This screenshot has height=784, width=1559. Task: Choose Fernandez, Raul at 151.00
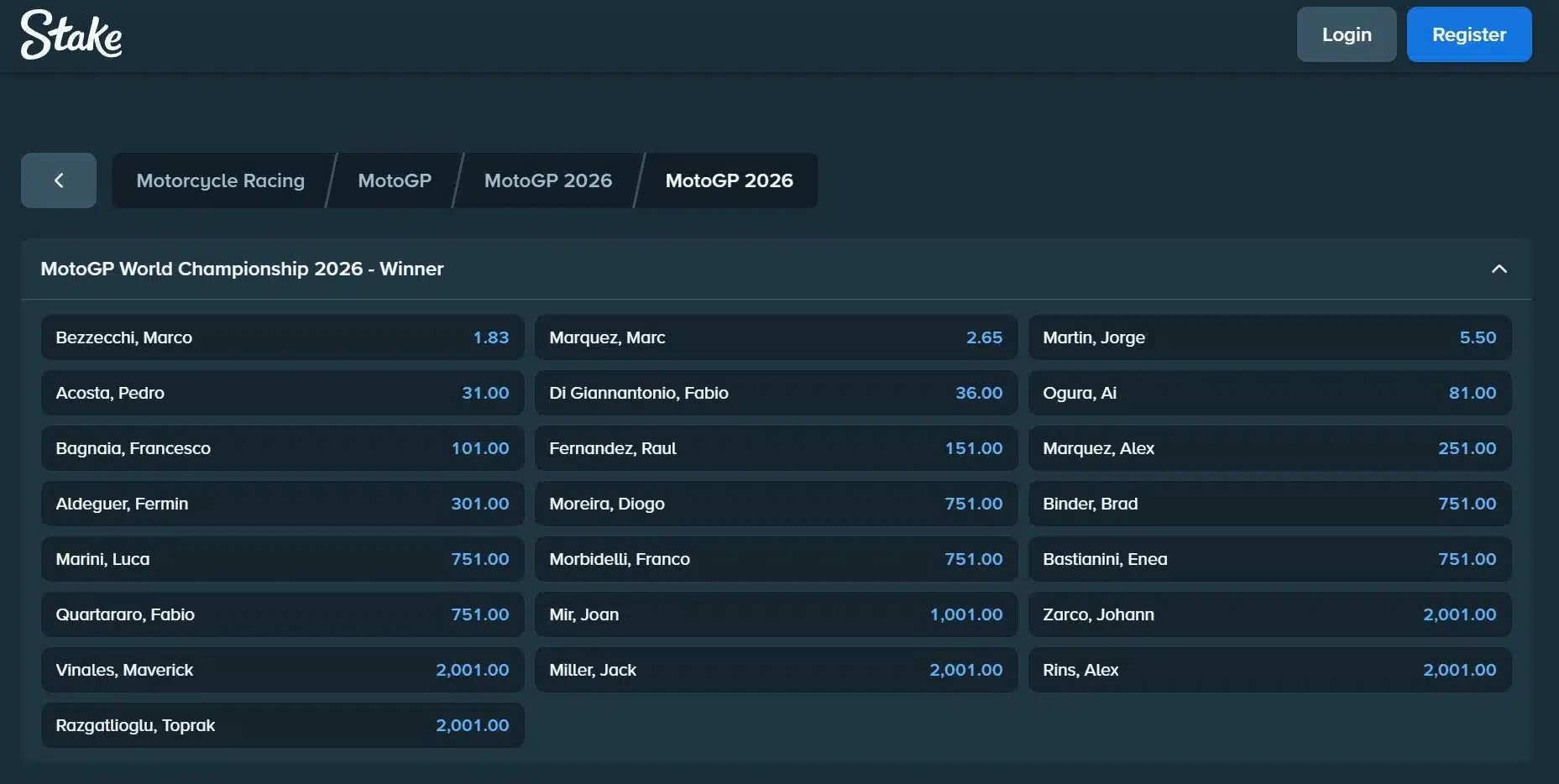[x=777, y=448]
